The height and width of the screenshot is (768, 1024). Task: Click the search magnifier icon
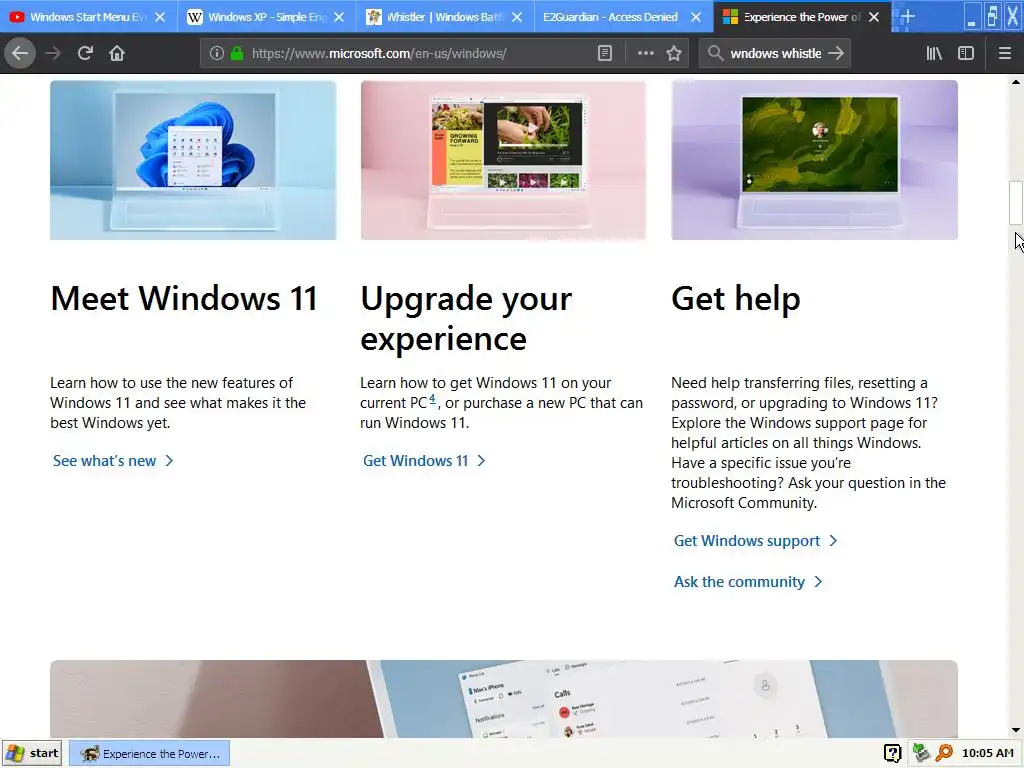pyautogui.click(x=716, y=54)
